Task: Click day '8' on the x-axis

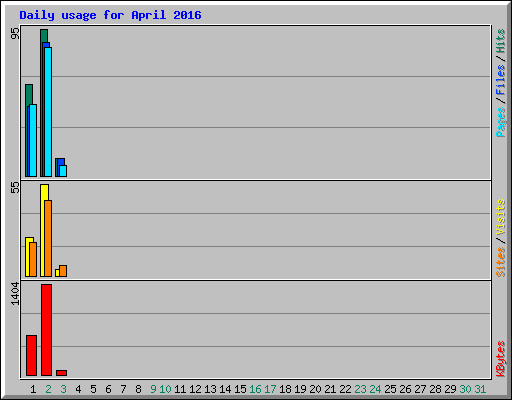Action: pos(138,389)
